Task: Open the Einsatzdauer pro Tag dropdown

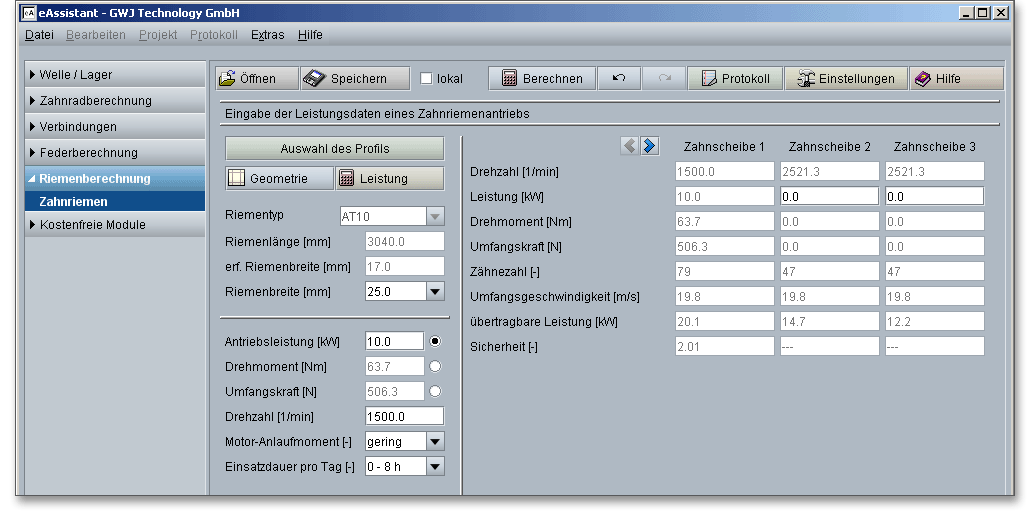Action: pos(435,466)
